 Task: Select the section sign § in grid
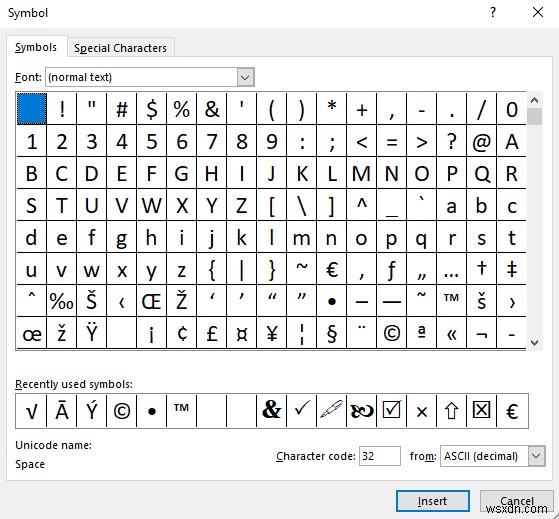coord(332,333)
